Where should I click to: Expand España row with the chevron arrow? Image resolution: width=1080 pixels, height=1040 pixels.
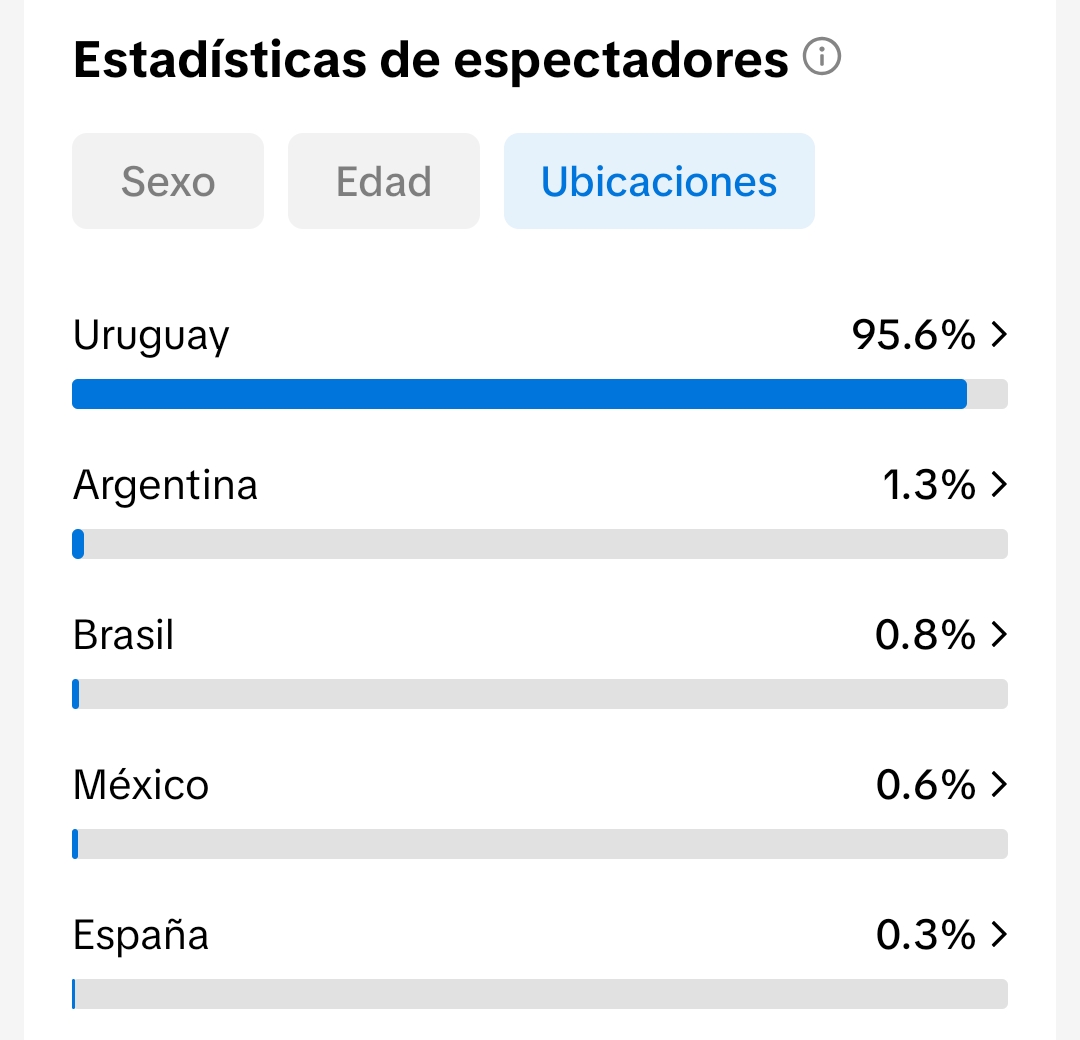point(998,935)
